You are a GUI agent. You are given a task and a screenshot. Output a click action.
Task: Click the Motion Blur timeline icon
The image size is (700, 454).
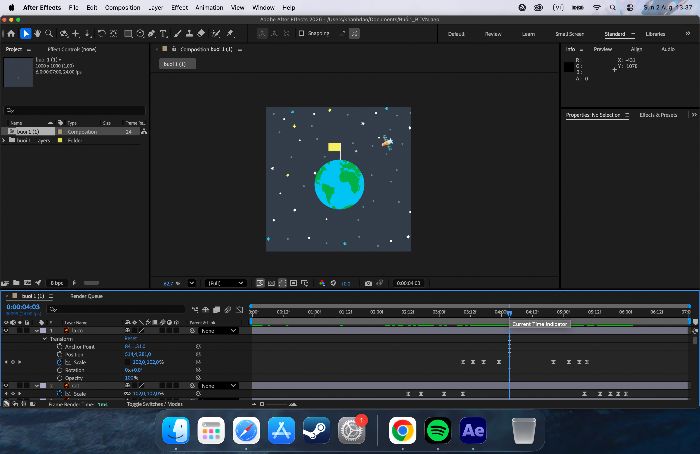(x=228, y=309)
